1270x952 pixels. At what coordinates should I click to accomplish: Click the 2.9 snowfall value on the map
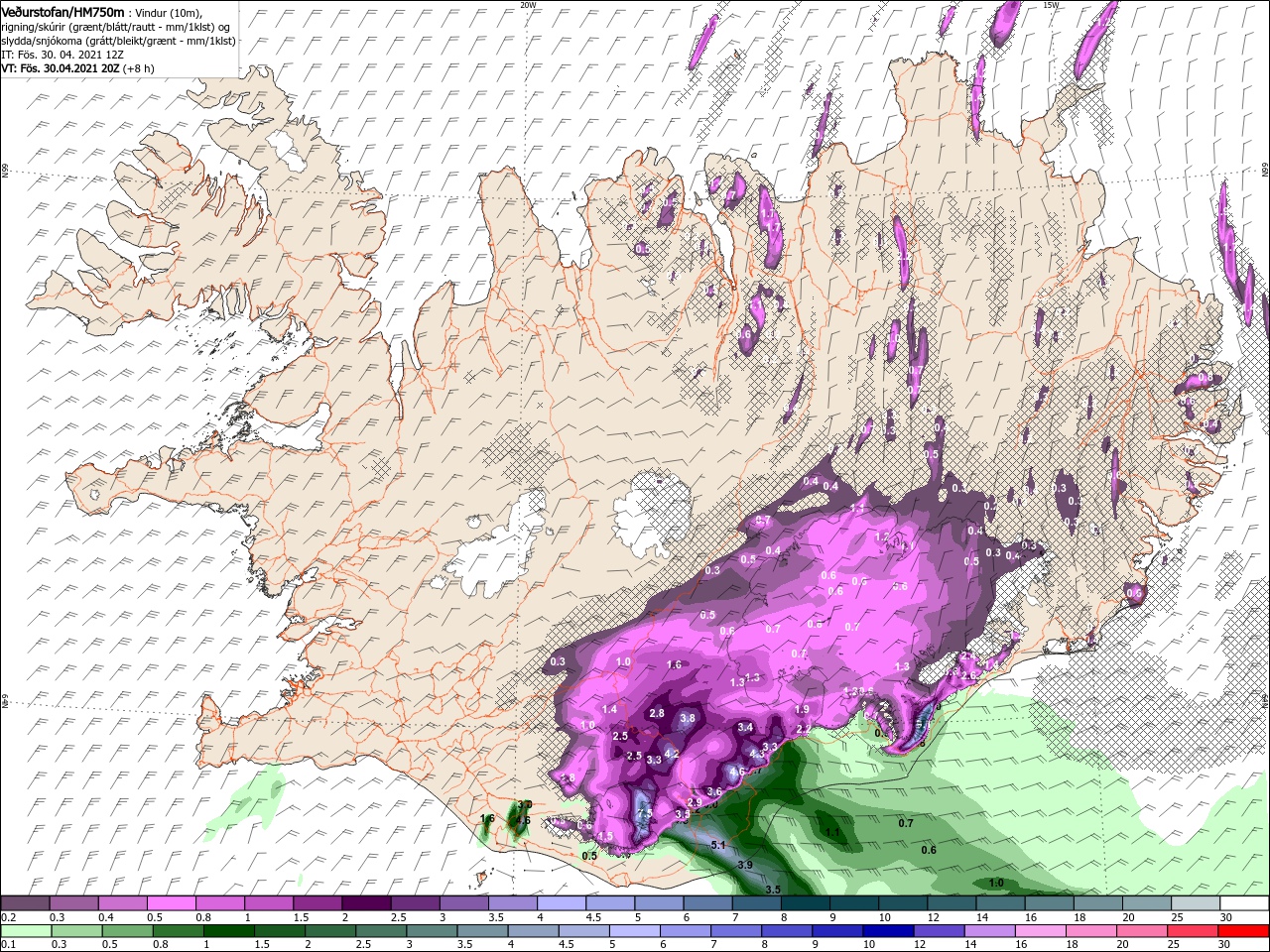click(x=695, y=802)
